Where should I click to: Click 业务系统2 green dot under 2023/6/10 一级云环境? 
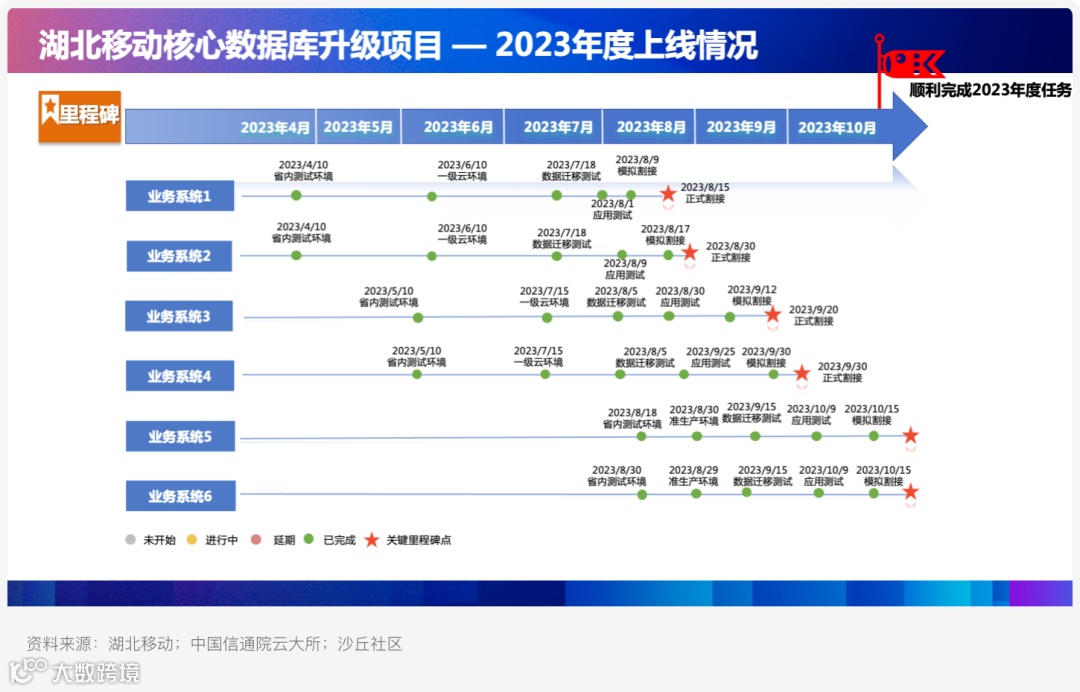click(x=432, y=256)
